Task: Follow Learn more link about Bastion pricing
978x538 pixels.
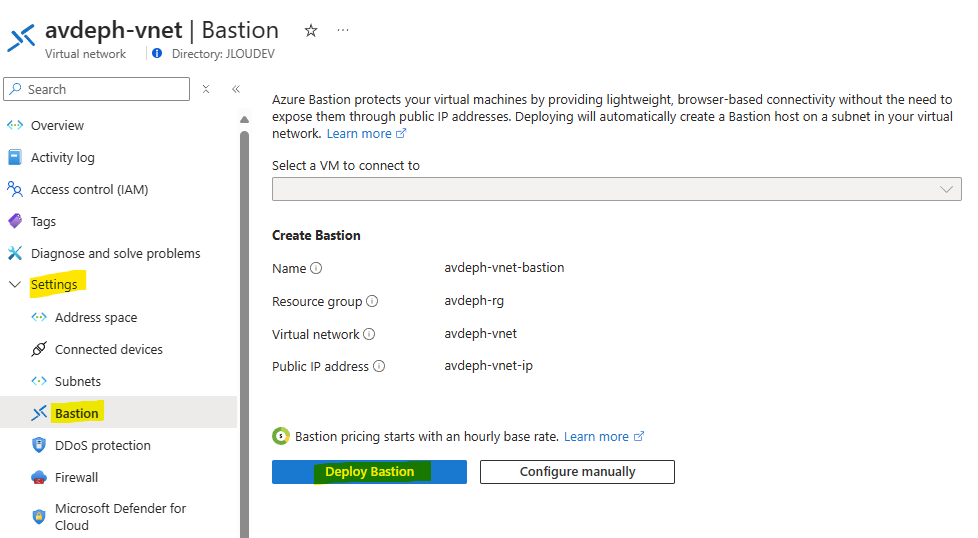Action: [603, 436]
